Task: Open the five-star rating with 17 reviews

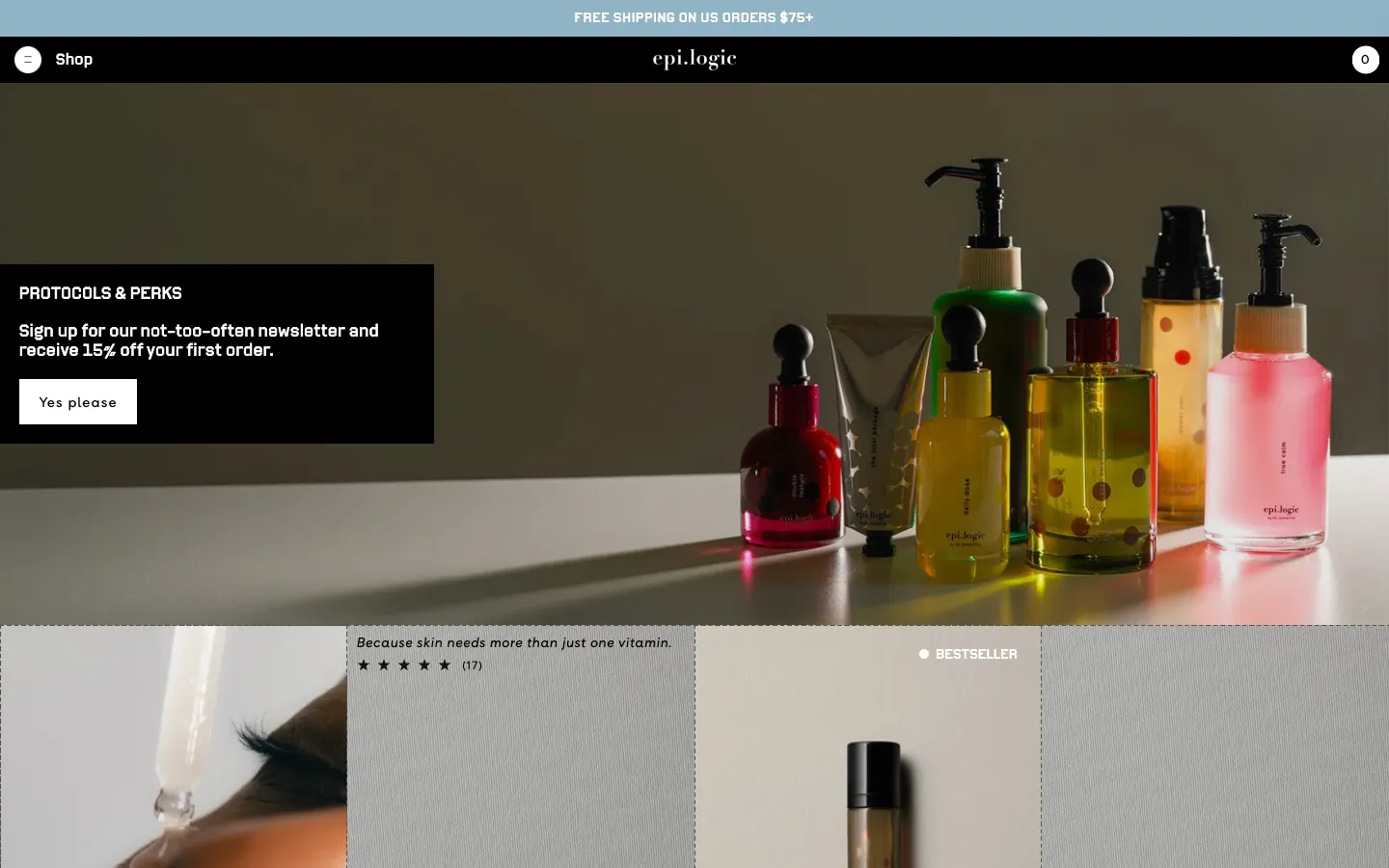Action: click(x=420, y=665)
